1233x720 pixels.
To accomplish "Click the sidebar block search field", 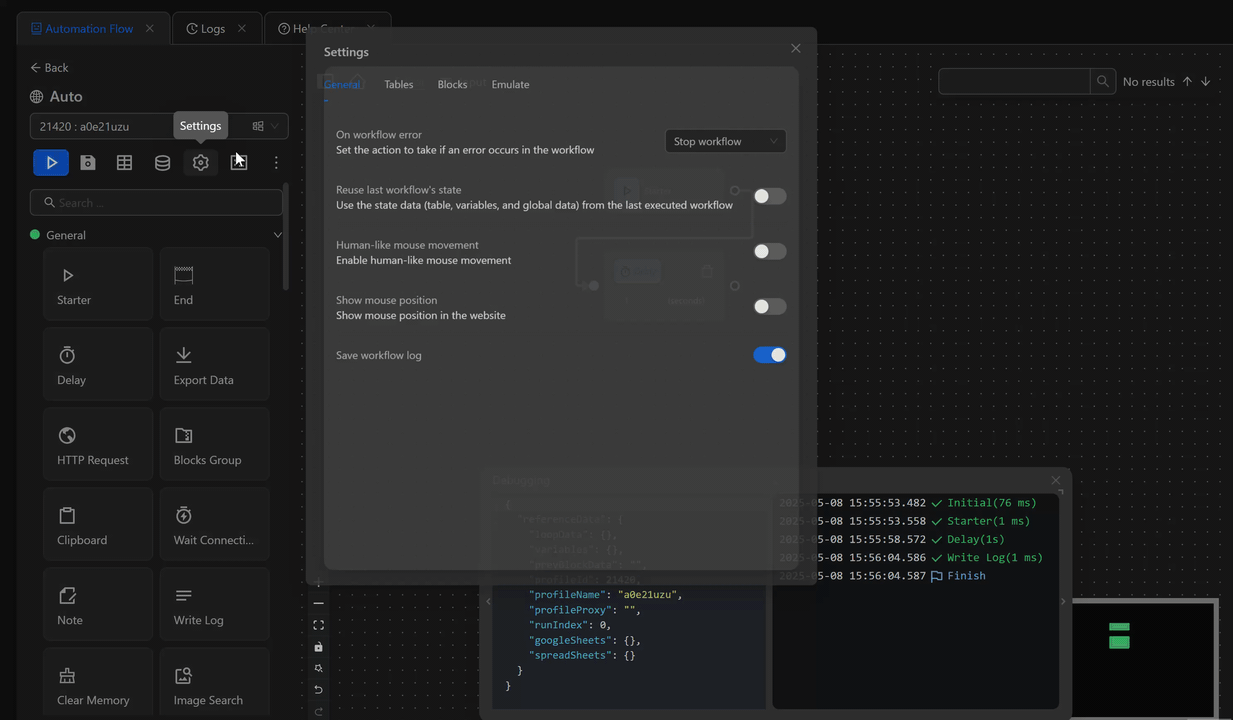I will 156,202.
